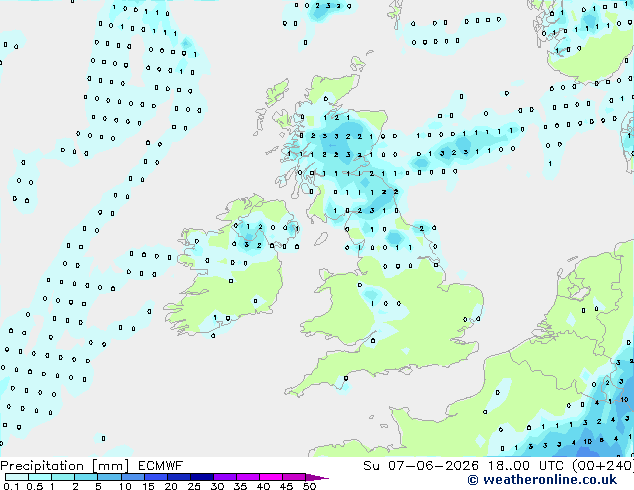Image resolution: width=634 pixels, height=490 pixels.
Task: Click the 5 mm legend color swatch
Action: click(109, 477)
